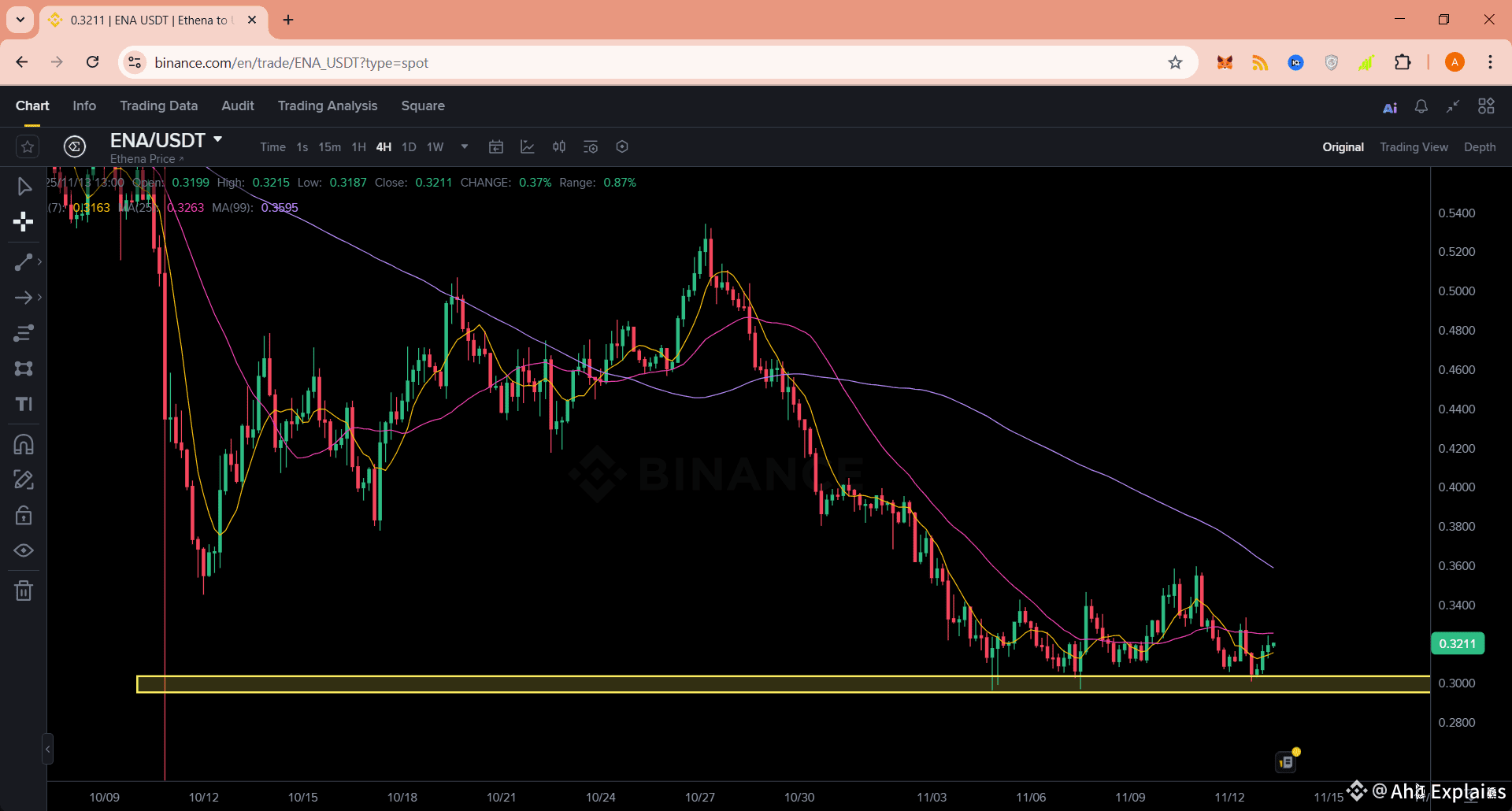
Task: Click the 0.3211 current price label
Action: [x=1458, y=643]
